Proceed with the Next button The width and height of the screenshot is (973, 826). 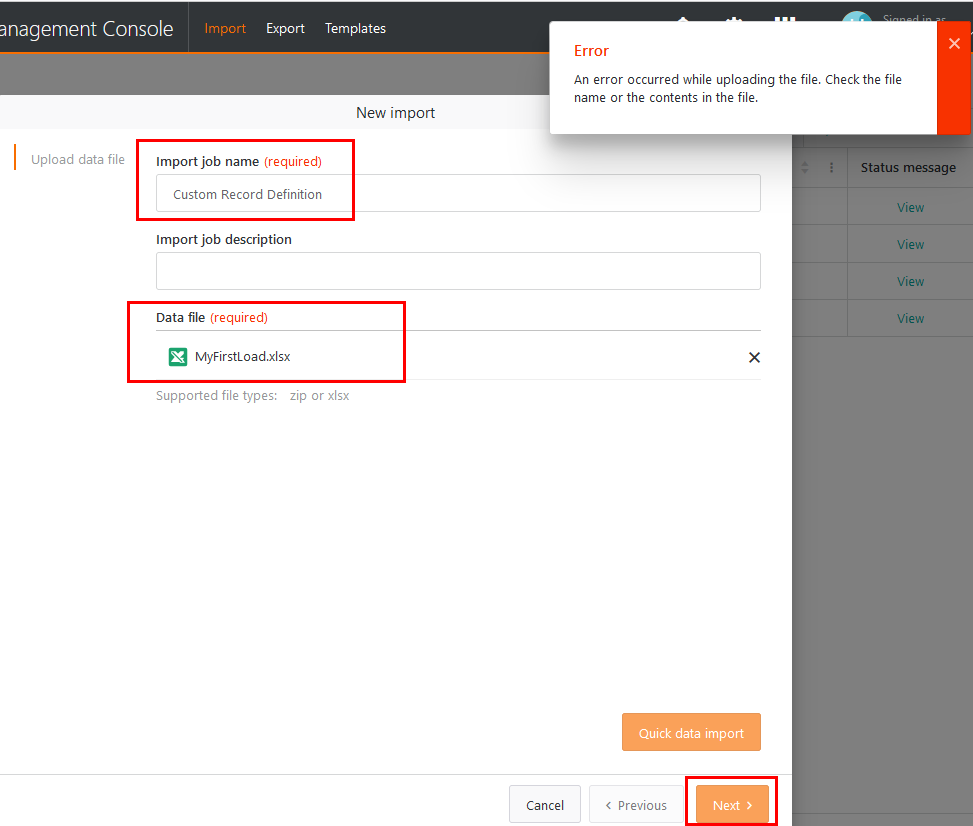coord(732,805)
